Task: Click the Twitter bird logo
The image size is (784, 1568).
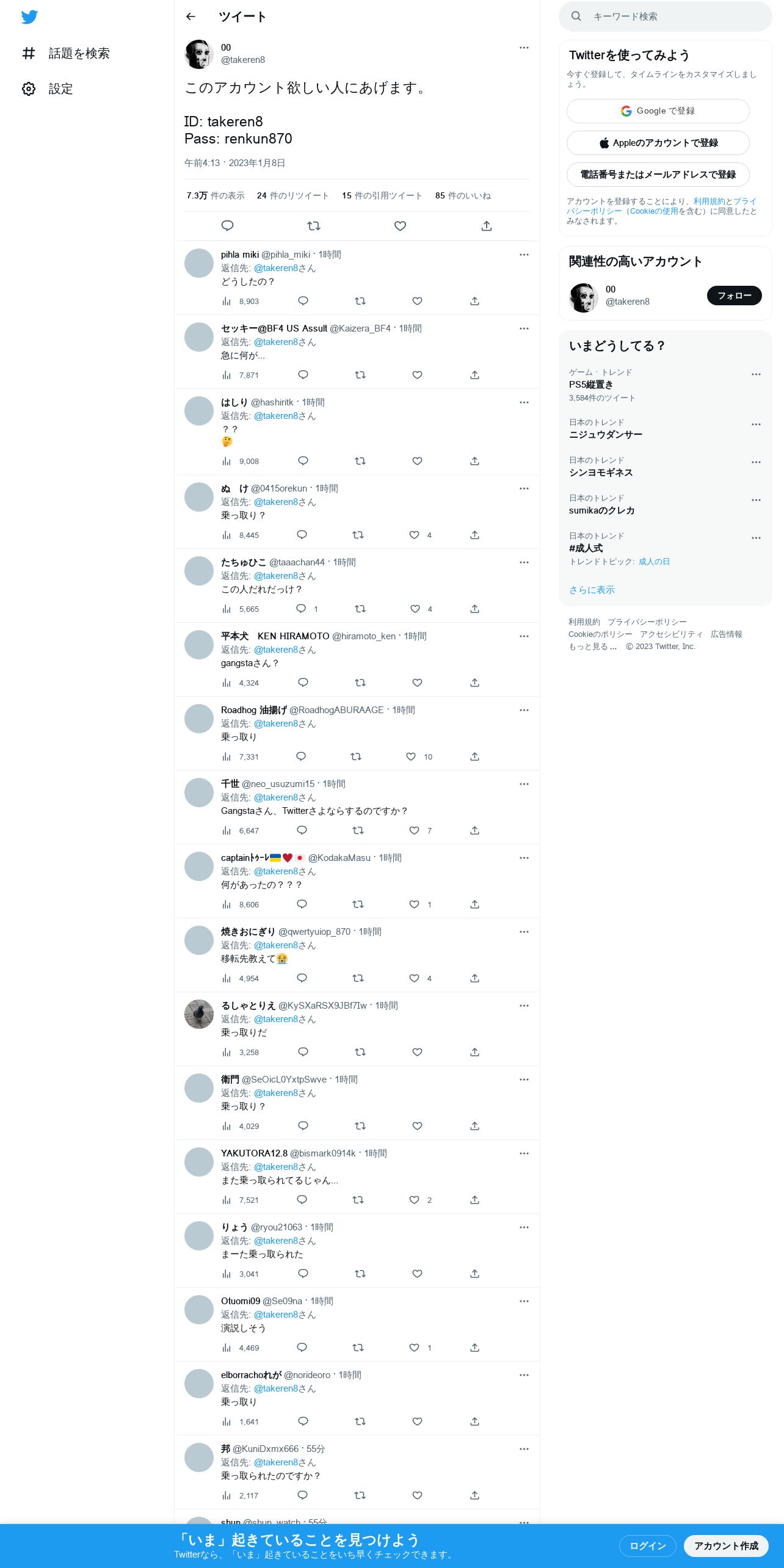Action: tap(29, 17)
